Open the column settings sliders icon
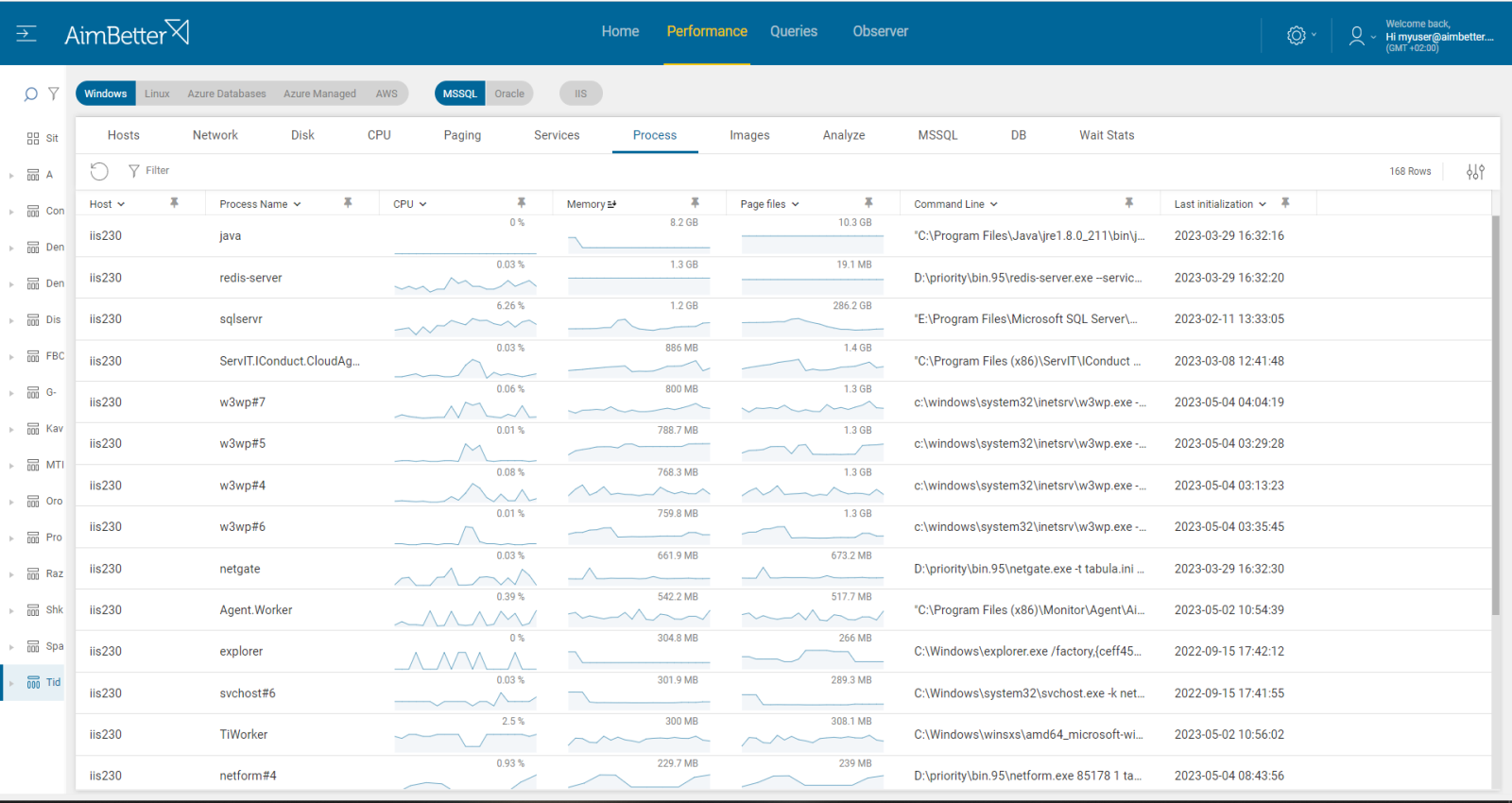The width and height of the screenshot is (1512, 803). coord(1475,171)
